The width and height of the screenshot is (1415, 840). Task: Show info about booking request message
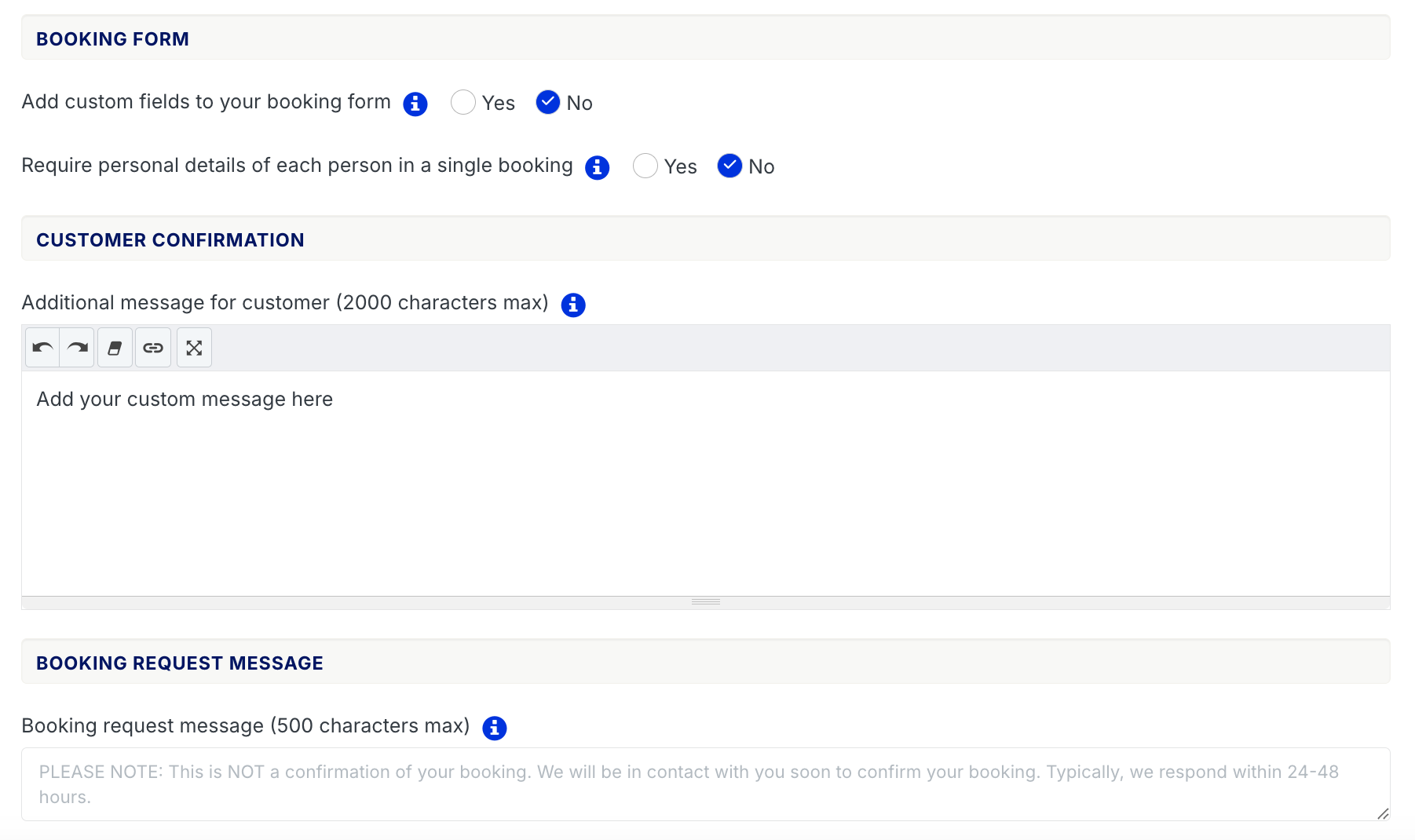(495, 728)
